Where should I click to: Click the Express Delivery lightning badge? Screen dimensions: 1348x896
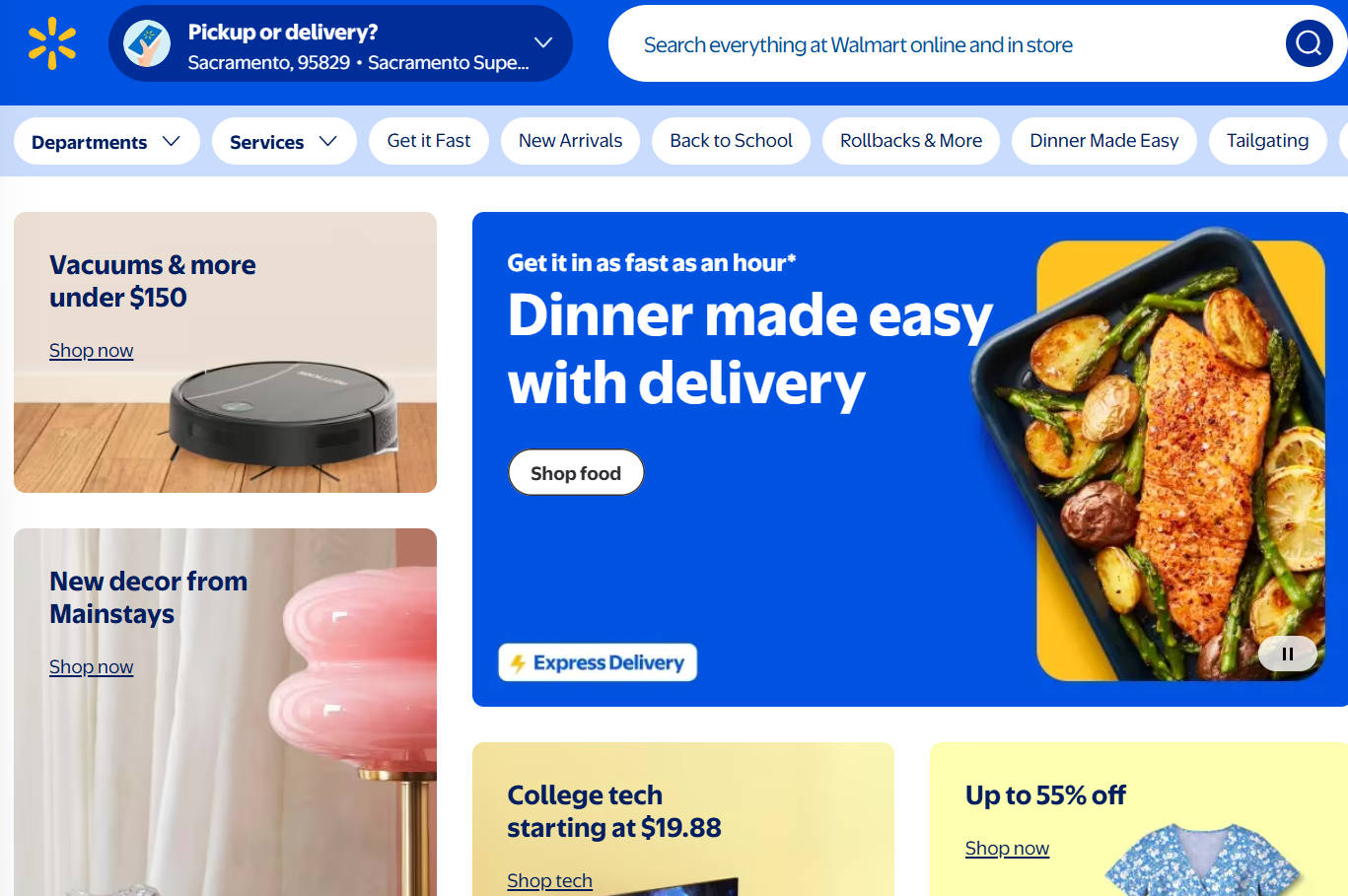click(598, 662)
